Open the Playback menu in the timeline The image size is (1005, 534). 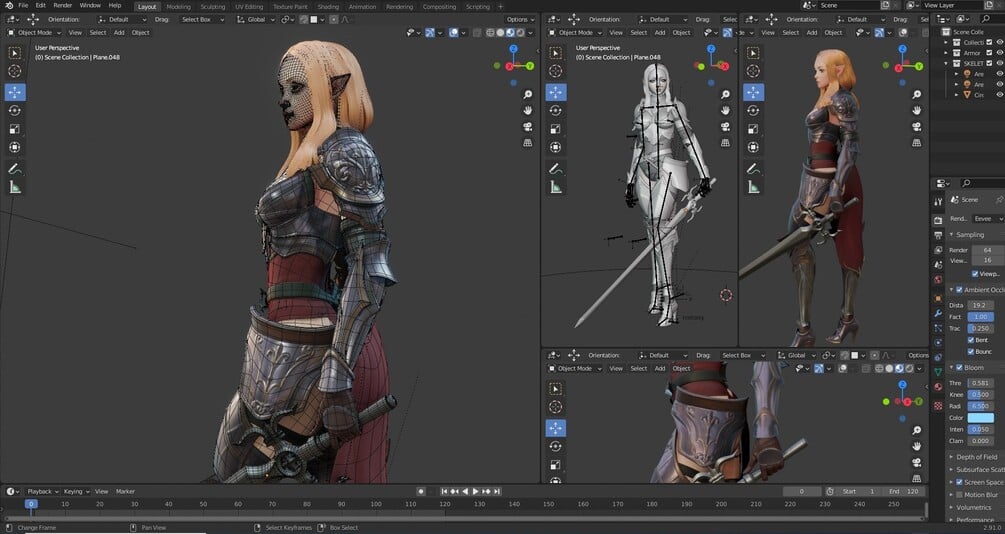click(x=42, y=491)
